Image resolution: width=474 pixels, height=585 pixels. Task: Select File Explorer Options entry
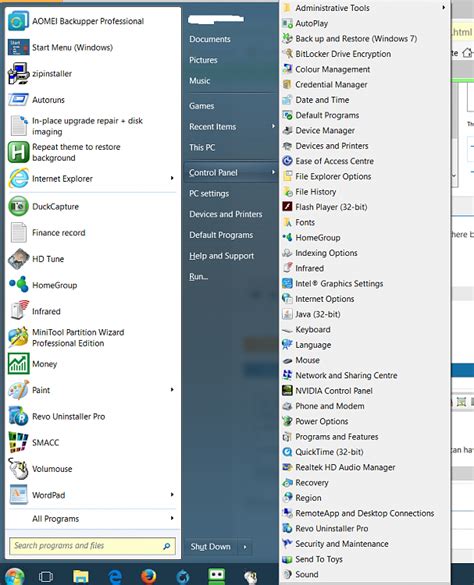pos(333,176)
